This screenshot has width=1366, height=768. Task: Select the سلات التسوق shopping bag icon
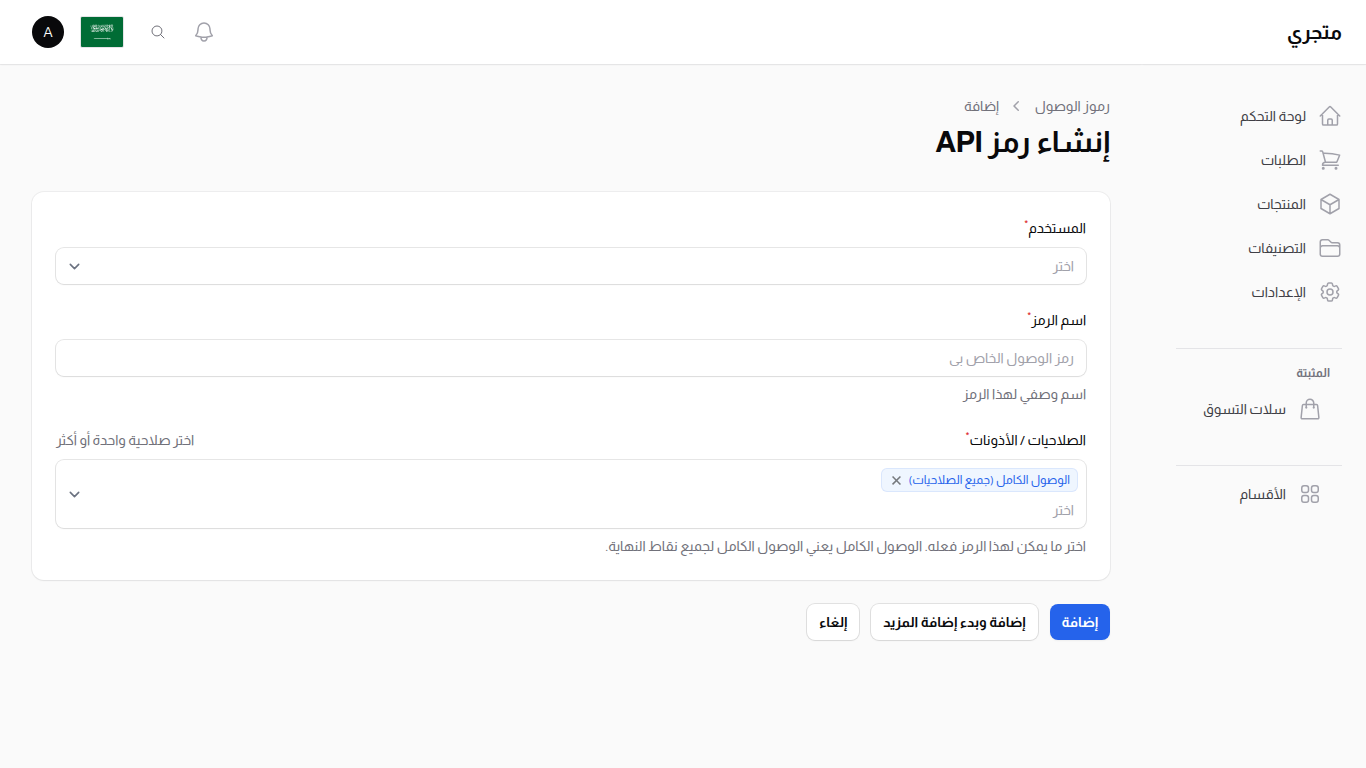1310,409
